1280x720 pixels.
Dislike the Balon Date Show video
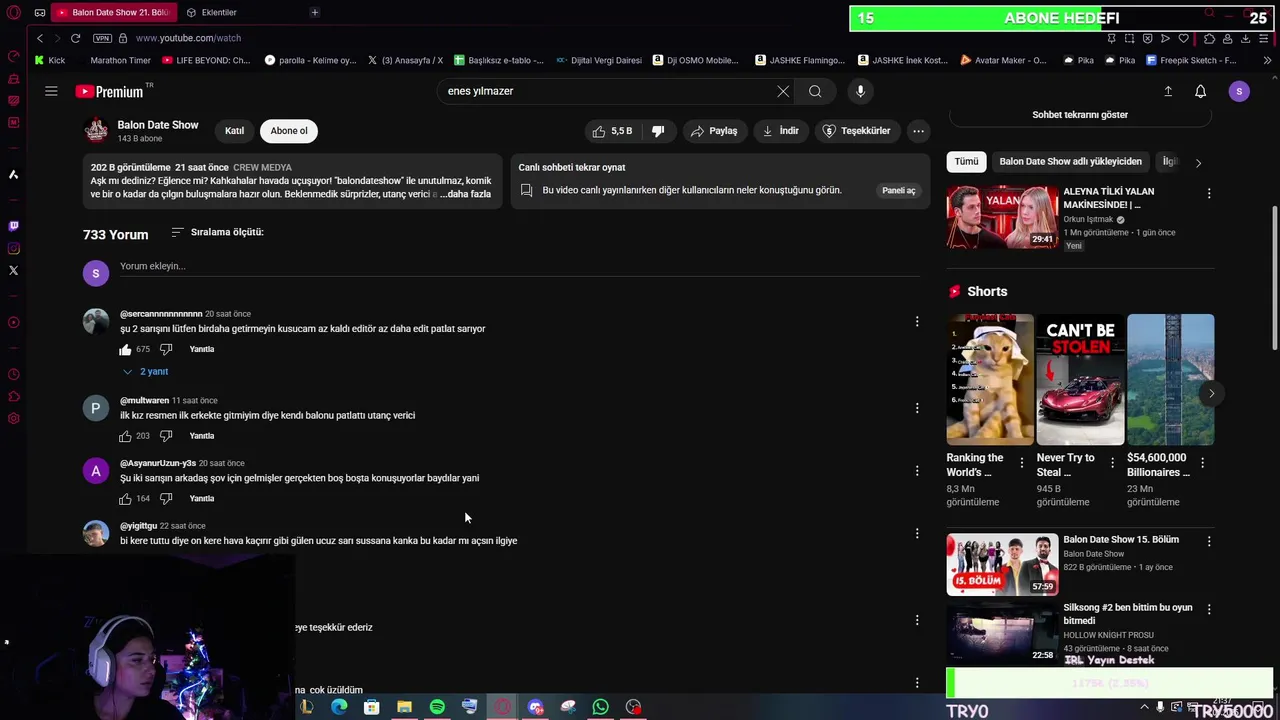coord(658,131)
